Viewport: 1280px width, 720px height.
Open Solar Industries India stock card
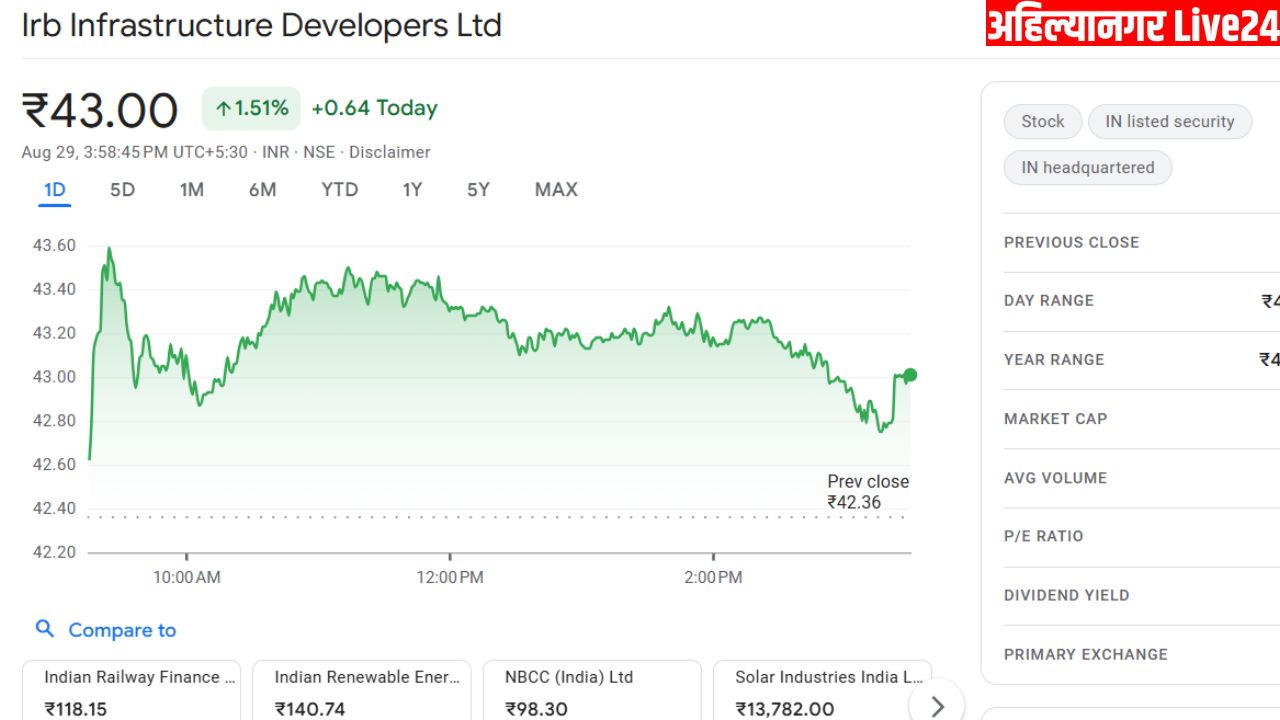822,690
